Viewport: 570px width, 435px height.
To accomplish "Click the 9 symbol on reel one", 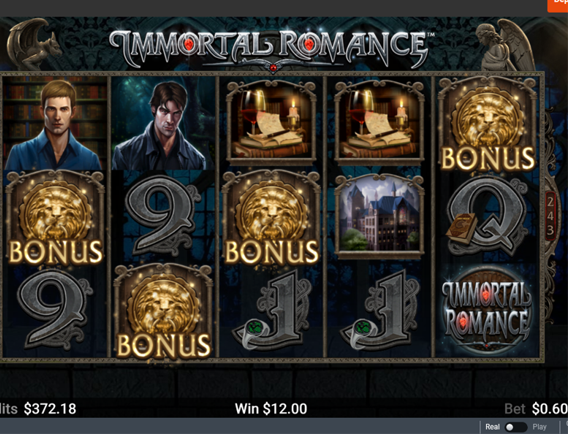I will tap(55, 310).
